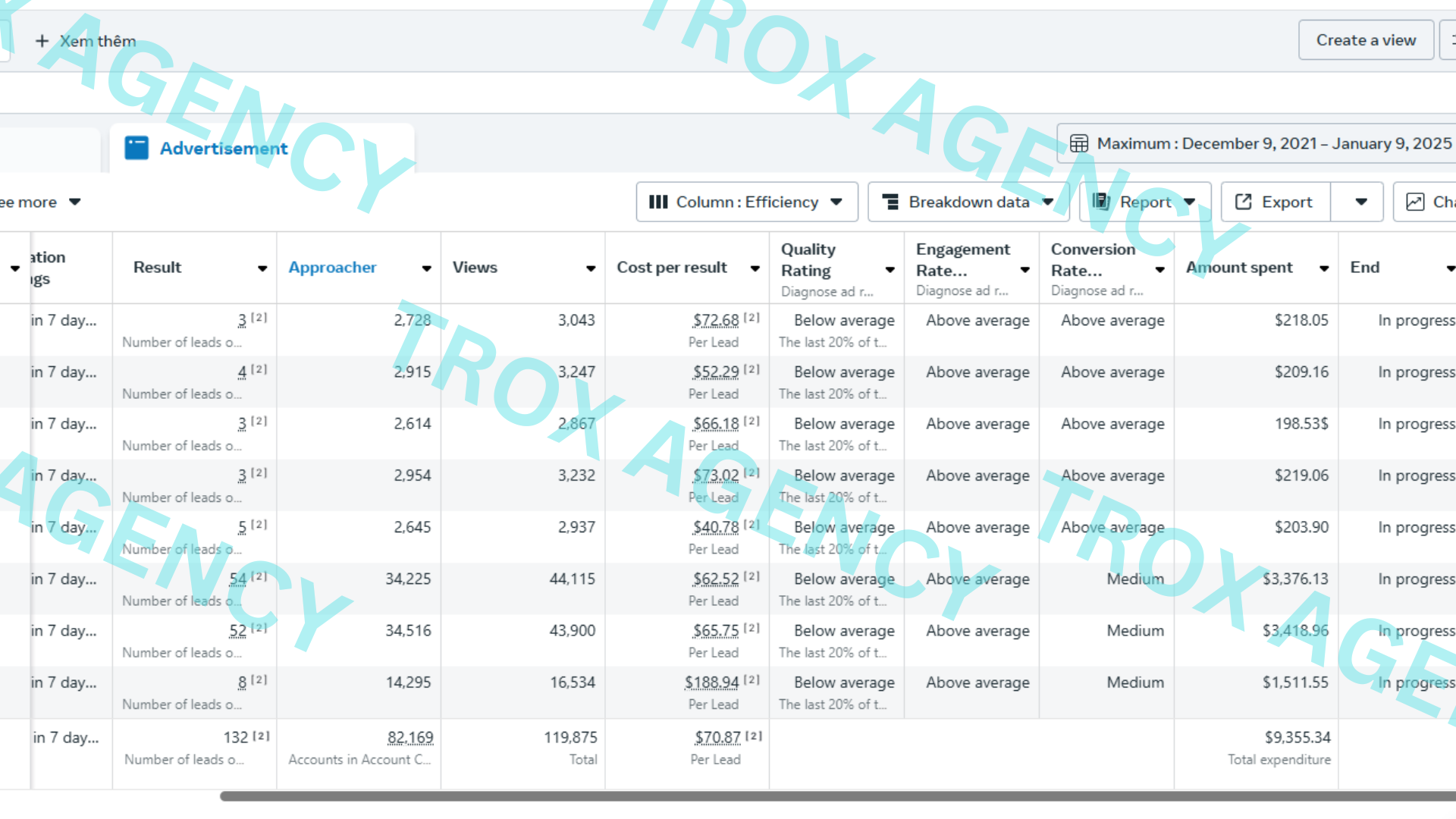This screenshot has height=819, width=1456.
Task: Click the result value 54 leads
Action: [x=238, y=579]
